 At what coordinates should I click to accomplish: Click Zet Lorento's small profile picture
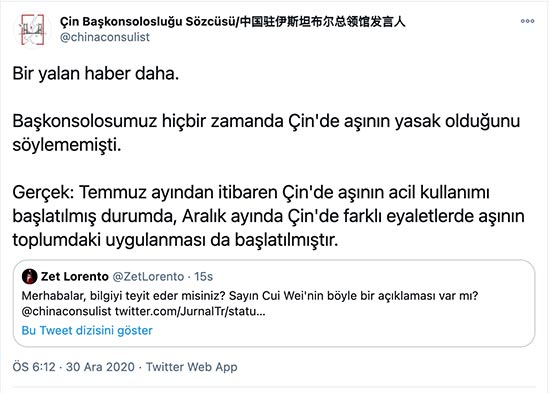[x=29, y=277]
